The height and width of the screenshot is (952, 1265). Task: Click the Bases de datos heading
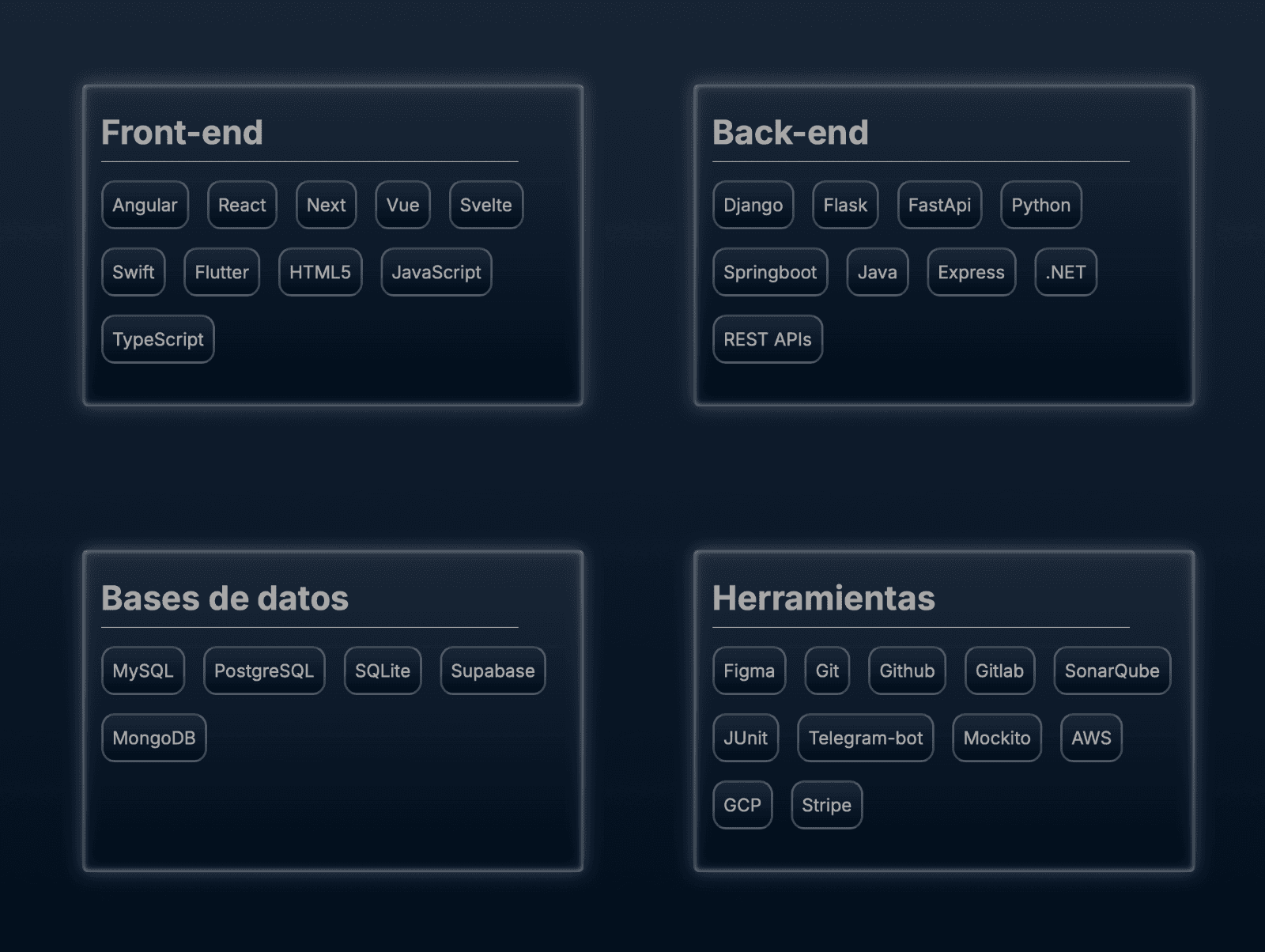coord(225,599)
